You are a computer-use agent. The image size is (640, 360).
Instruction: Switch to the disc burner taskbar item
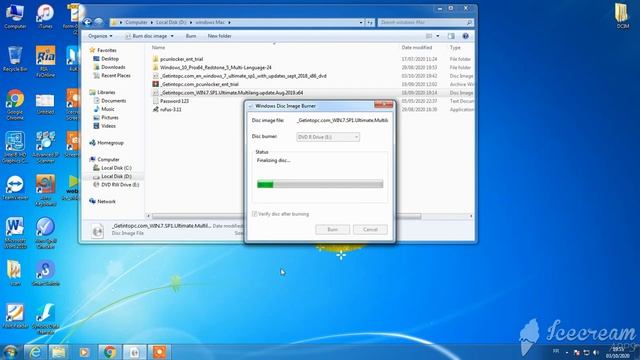[x=134, y=352]
